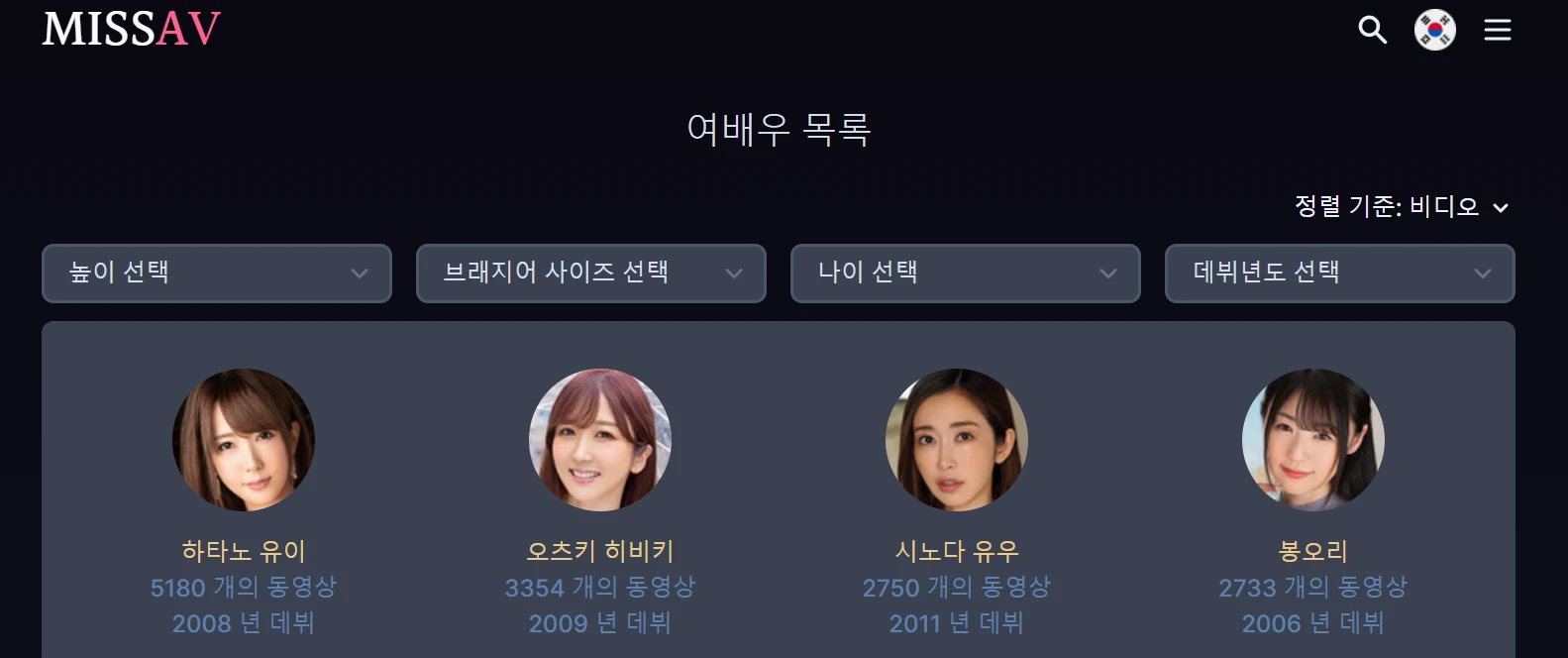
Task: Click the 2733 개의 동영상 text
Action: (1313, 587)
